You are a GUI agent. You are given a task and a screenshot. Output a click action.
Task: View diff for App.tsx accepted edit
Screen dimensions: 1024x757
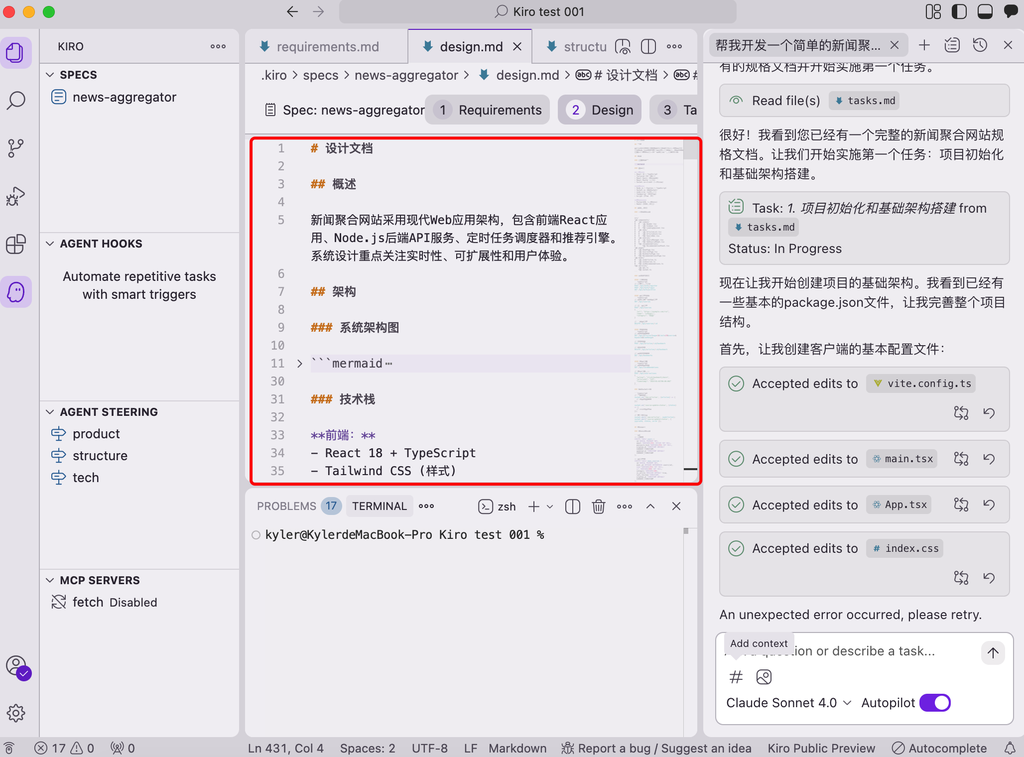[961, 504]
